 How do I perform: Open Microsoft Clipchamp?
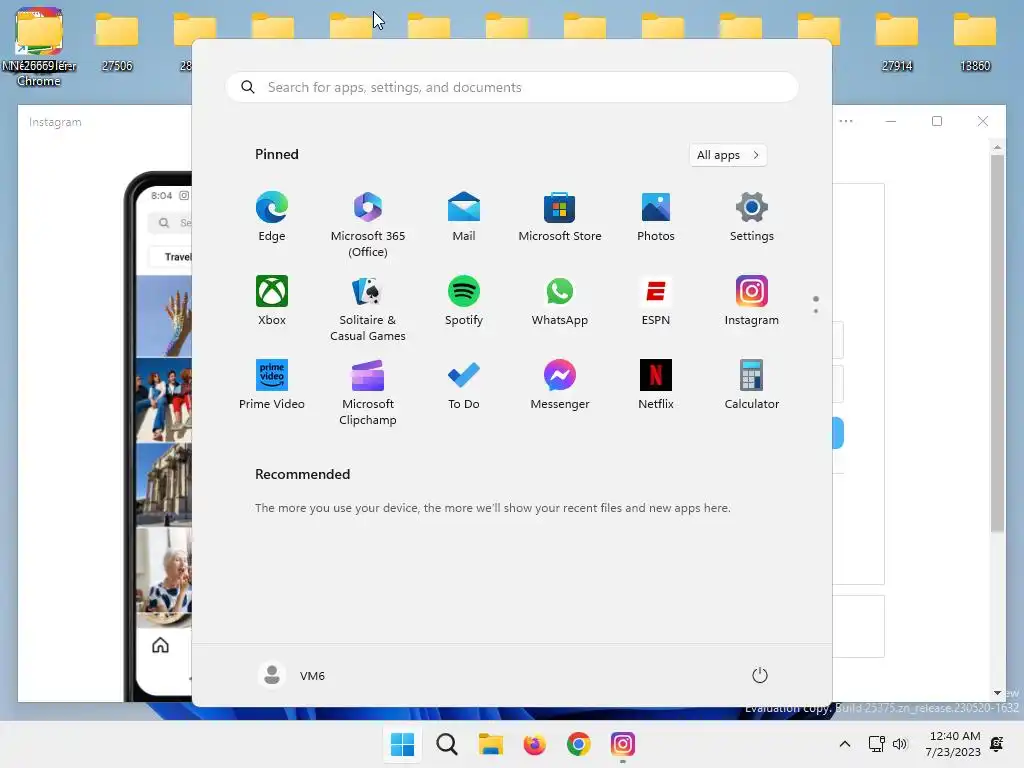368,392
